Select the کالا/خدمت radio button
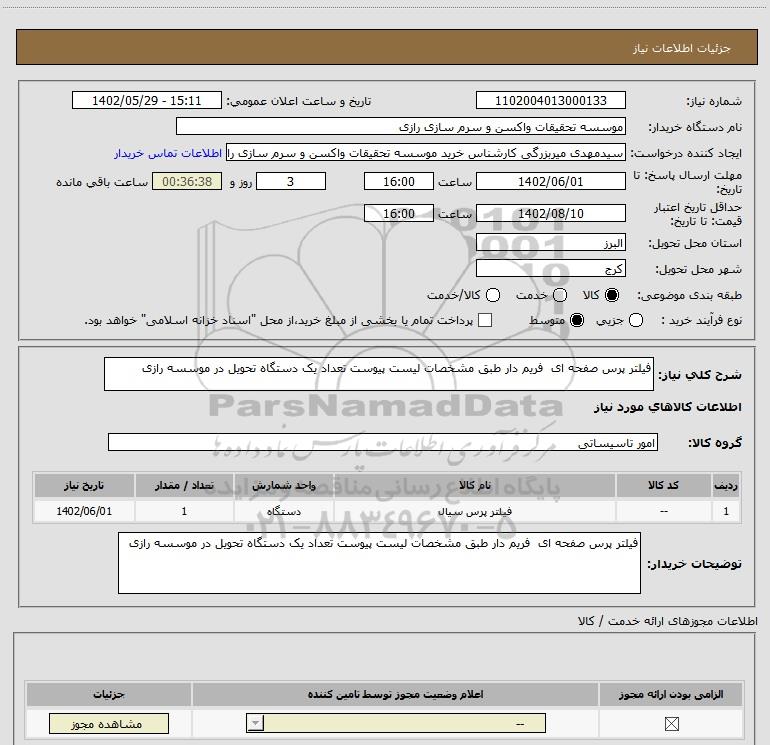 (x=493, y=295)
